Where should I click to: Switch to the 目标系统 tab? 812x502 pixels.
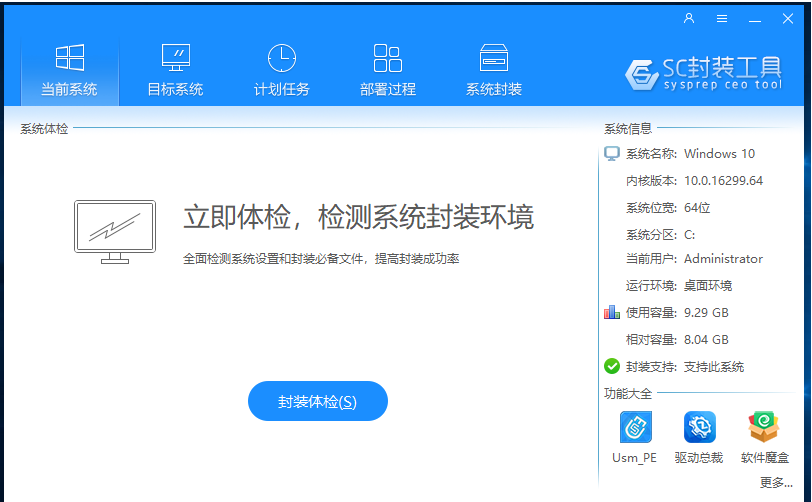coord(176,71)
